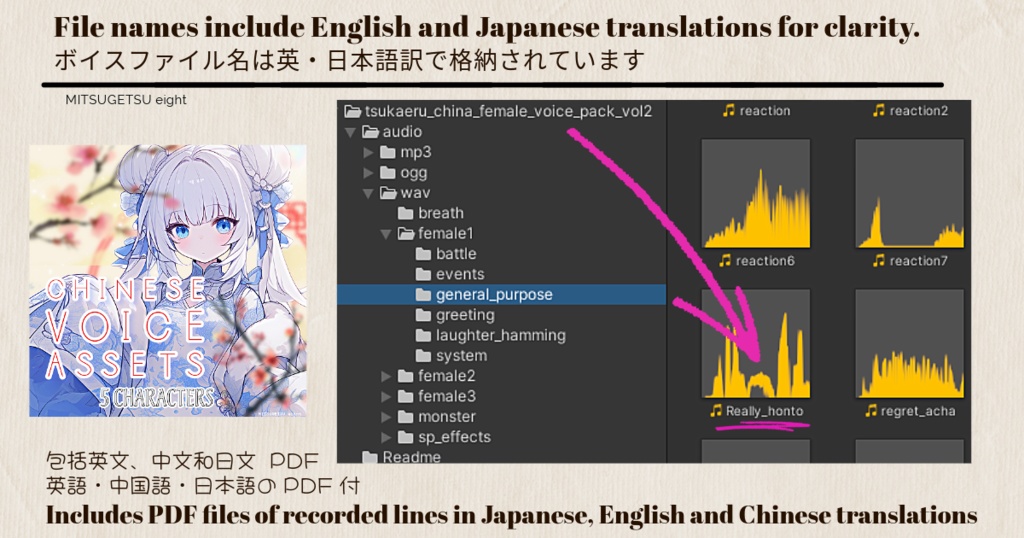Select the tsukaeru_china_female_voice_pack_vol2 root folder icon
1024x538 pixels.
(353, 111)
